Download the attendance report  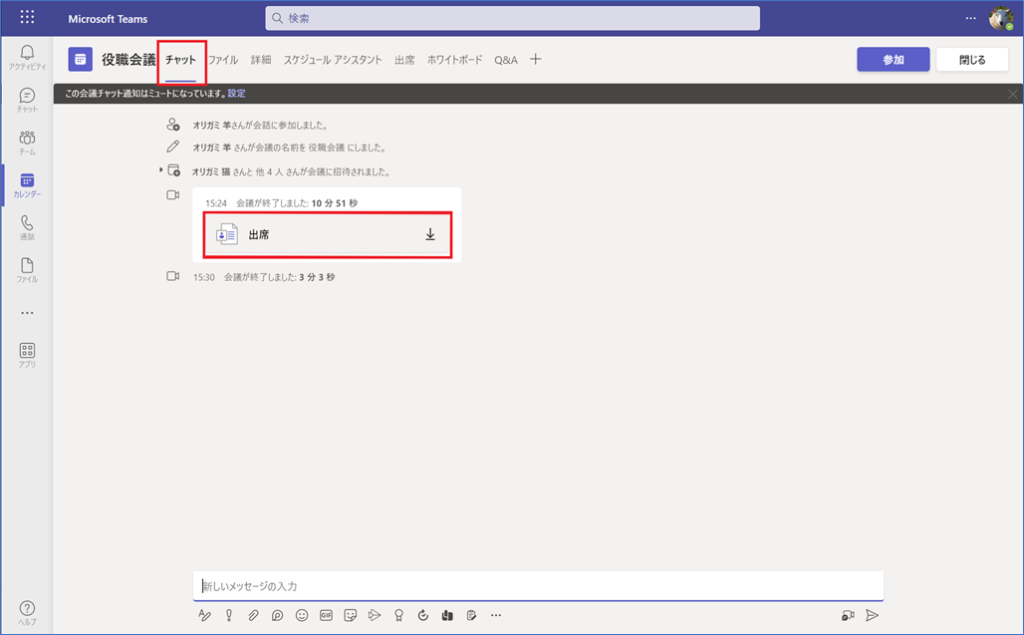(430, 235)
